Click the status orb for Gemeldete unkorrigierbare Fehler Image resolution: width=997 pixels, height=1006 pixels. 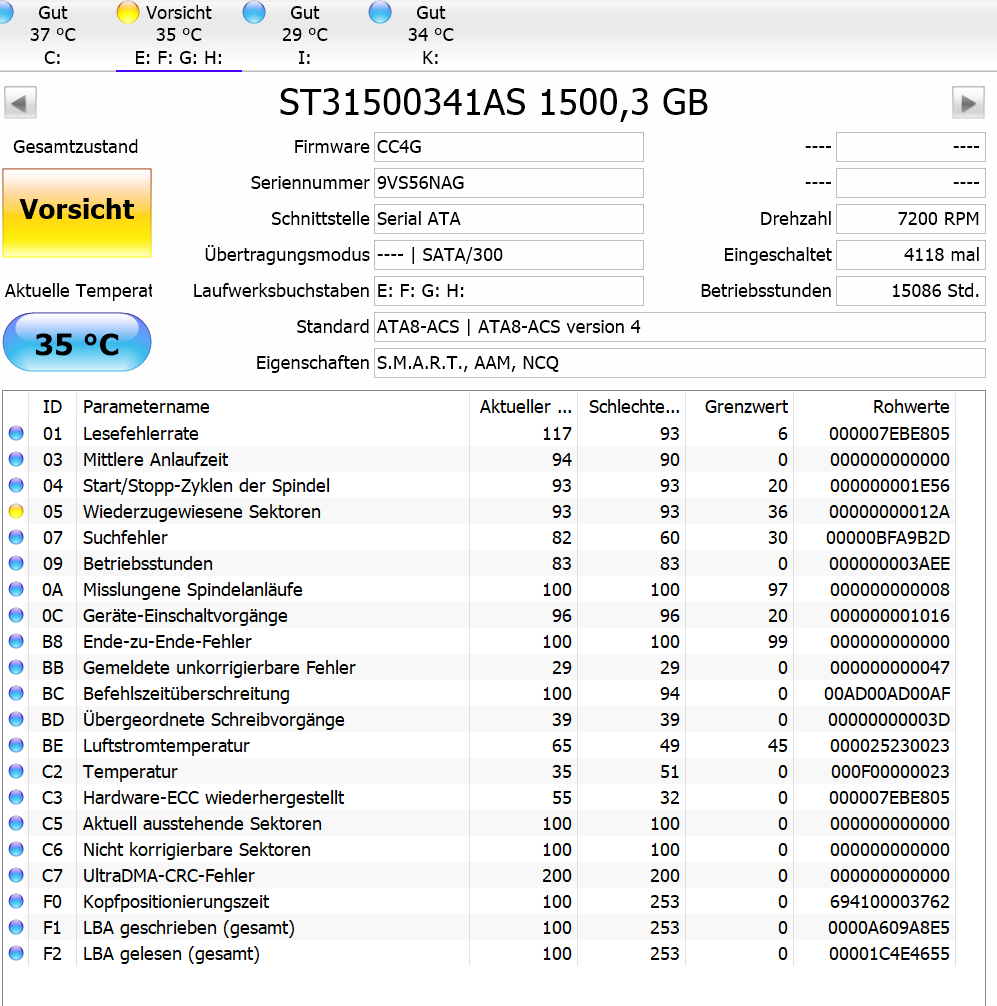[16, 667]
